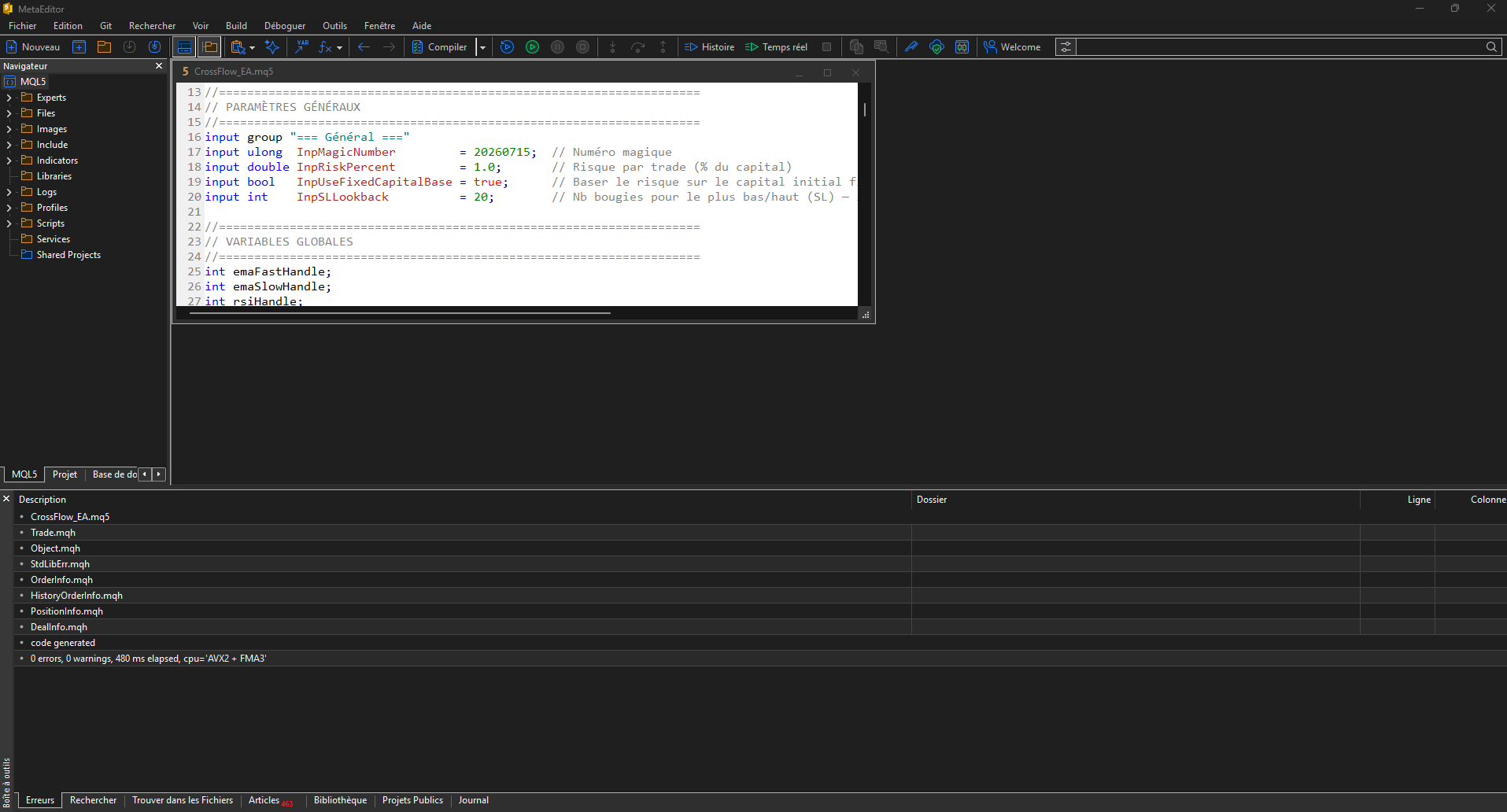Click the Nouveau (new file) button
1507x812 pixels.
[33, 47]
